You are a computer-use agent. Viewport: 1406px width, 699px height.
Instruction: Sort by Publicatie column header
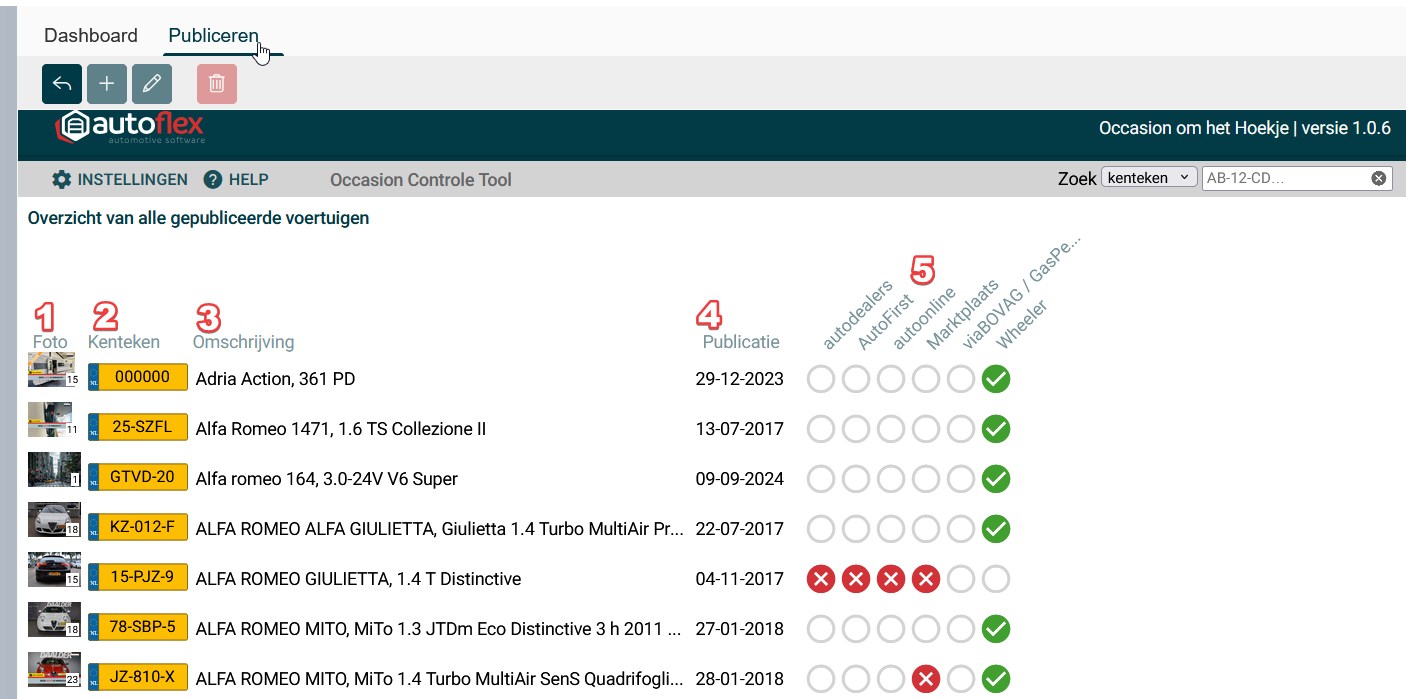[741, 342]
